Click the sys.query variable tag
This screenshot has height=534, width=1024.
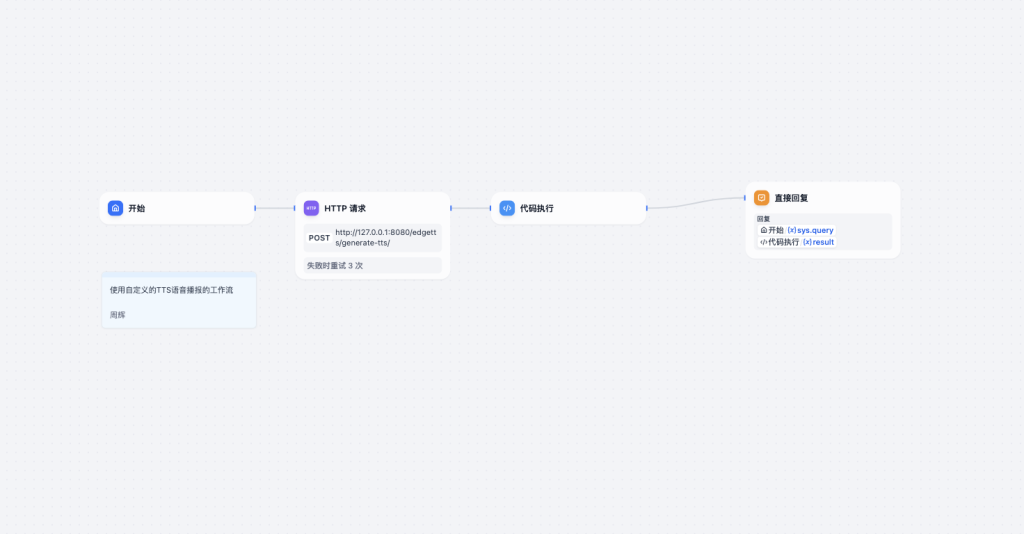click(815, 230)
